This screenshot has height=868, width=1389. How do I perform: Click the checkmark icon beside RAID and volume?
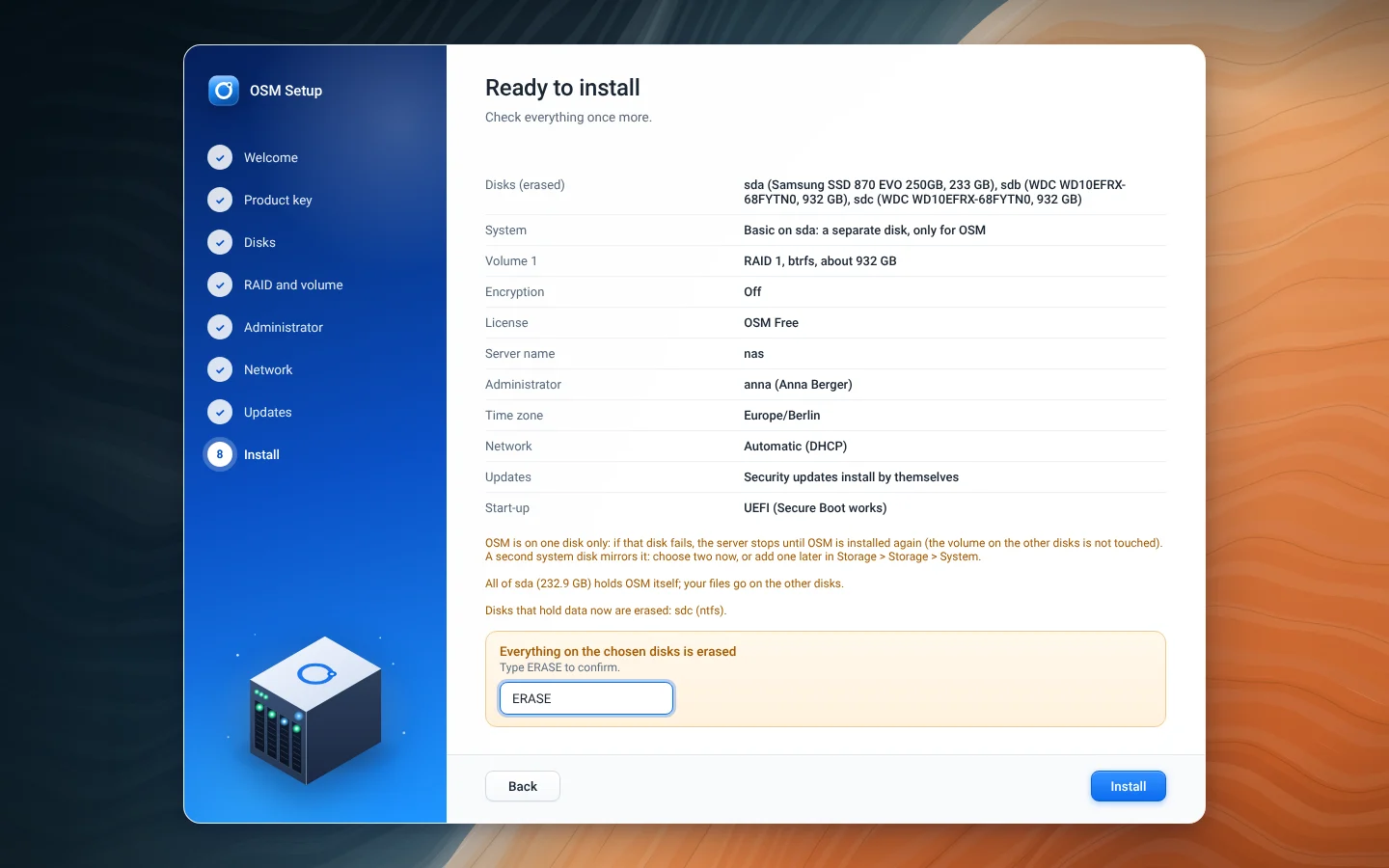[220, 285]
